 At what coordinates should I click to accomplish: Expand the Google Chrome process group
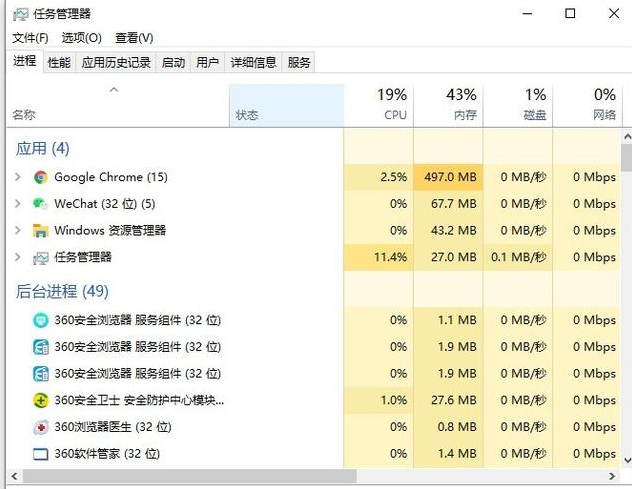click(17, 177)
